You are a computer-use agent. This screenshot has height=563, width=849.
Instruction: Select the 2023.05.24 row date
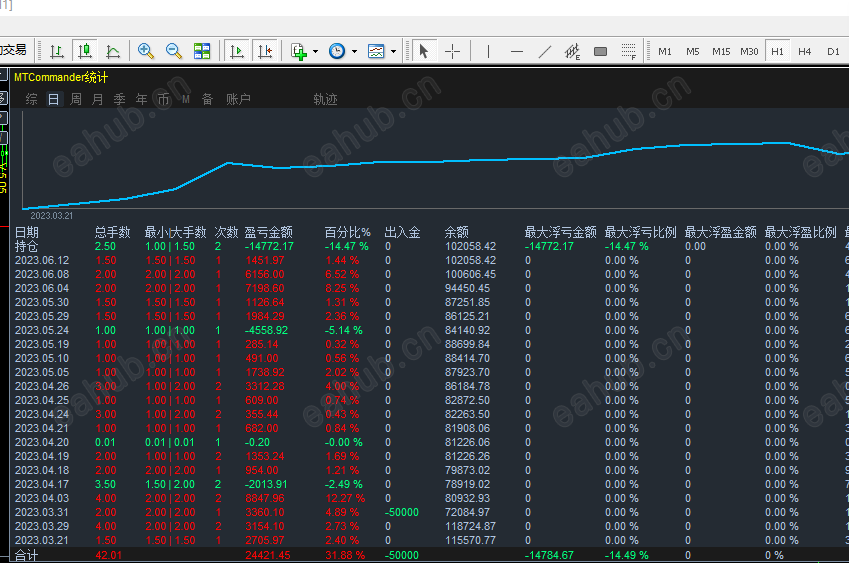42,330
